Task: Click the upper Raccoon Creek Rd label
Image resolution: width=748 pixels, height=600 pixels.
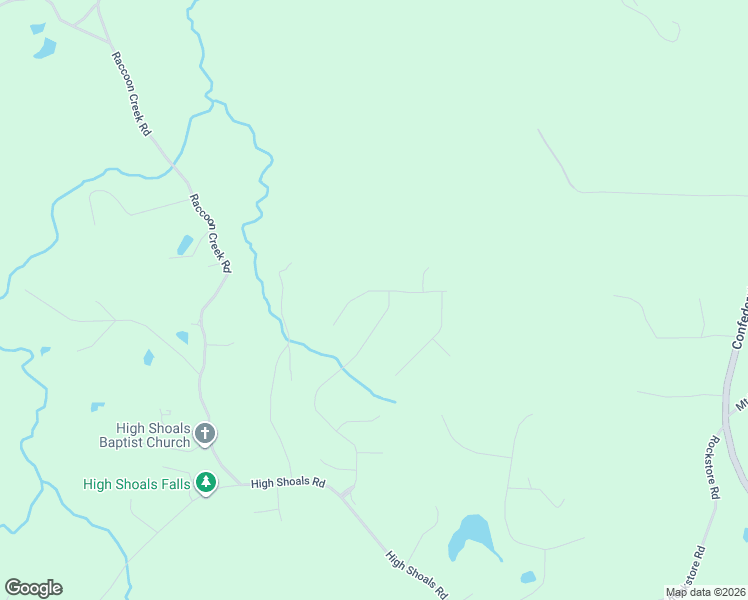Action: click(x=131, y=93)
